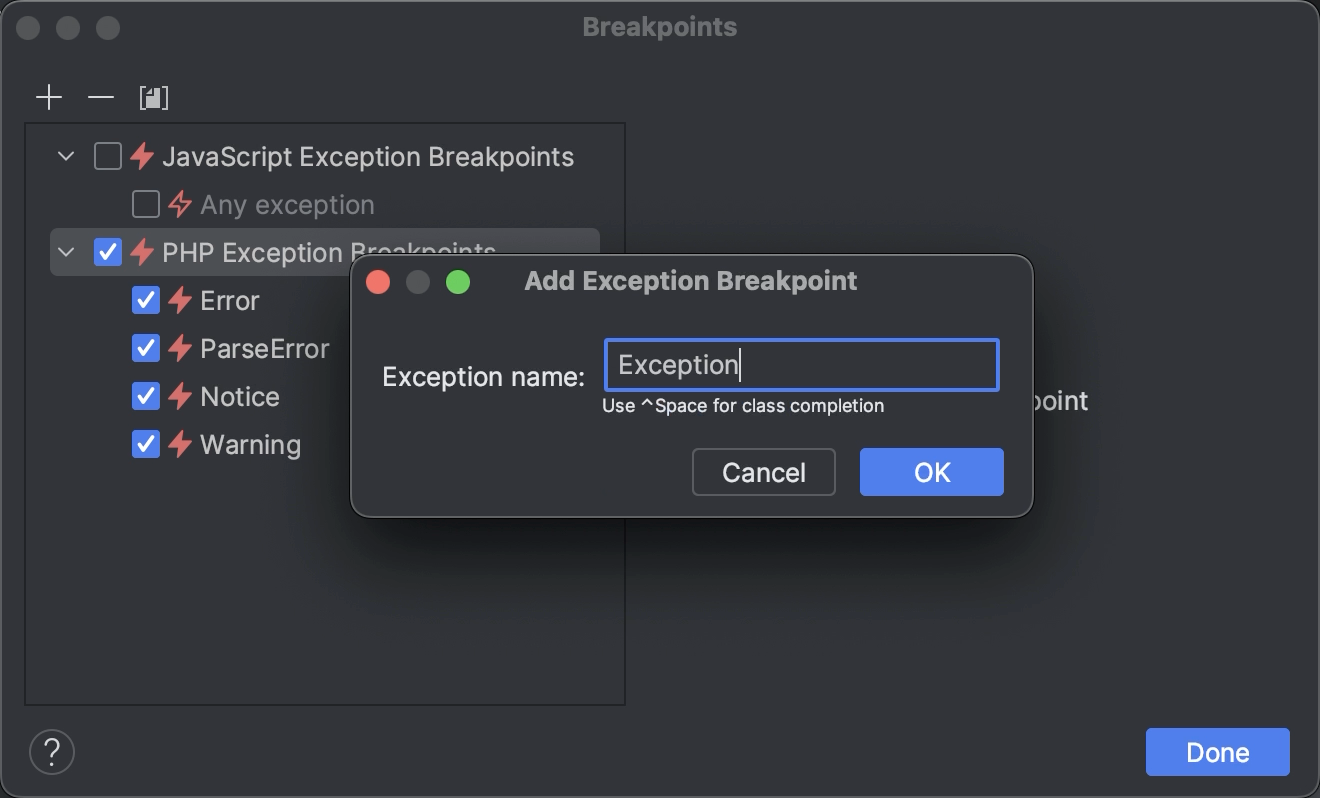Focus the Exception name text field
Viewport: 1320px width, 798px height.
pos(801,365)
